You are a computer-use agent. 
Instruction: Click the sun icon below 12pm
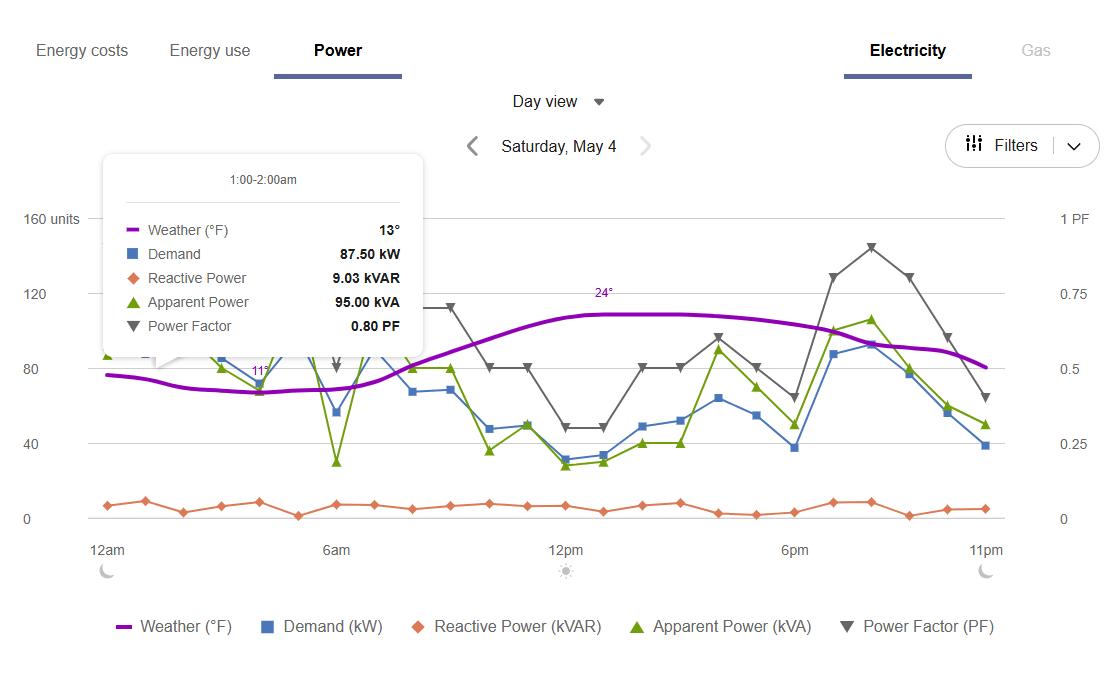(565, 570)
